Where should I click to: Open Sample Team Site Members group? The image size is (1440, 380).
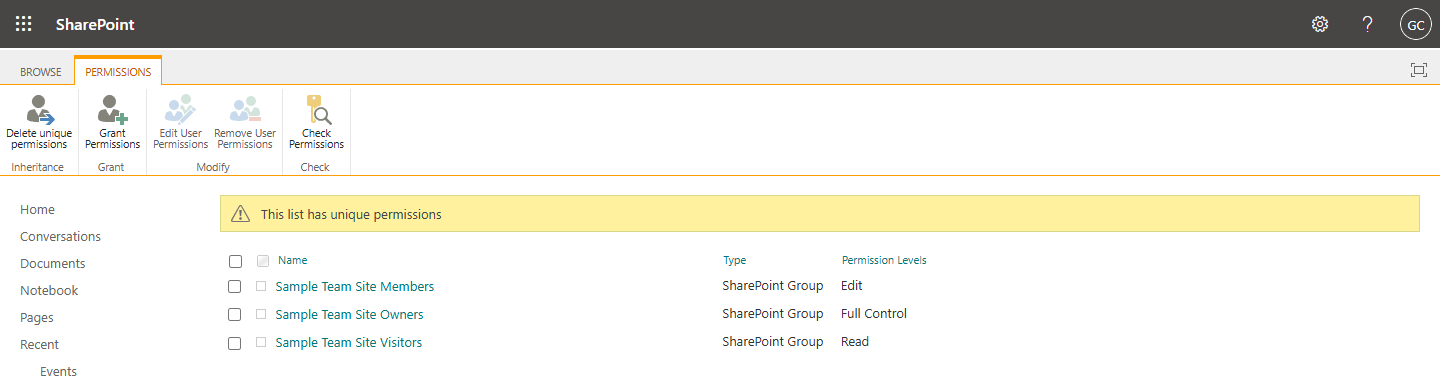355,286
